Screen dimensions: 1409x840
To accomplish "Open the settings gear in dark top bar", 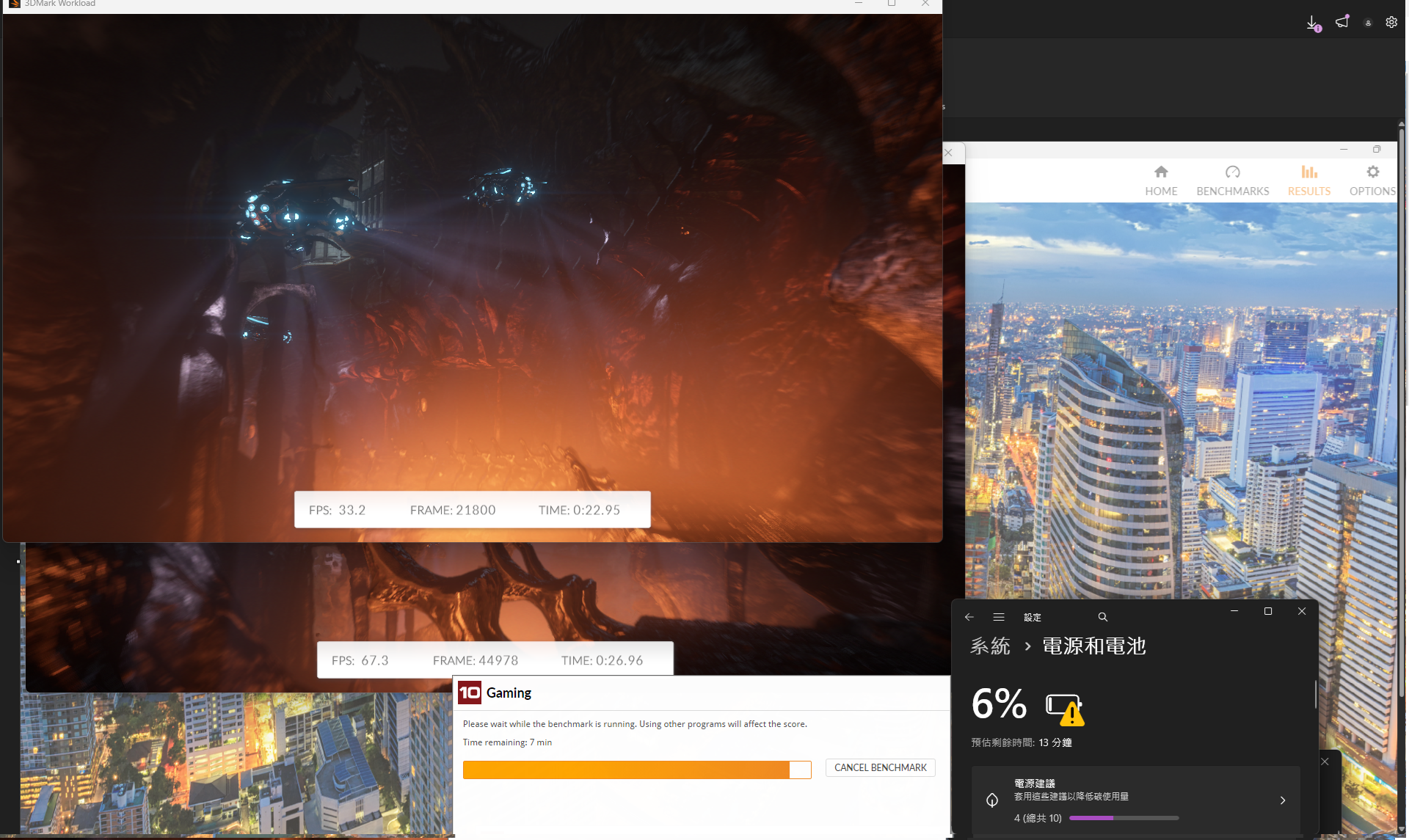I will (1391, 22).
